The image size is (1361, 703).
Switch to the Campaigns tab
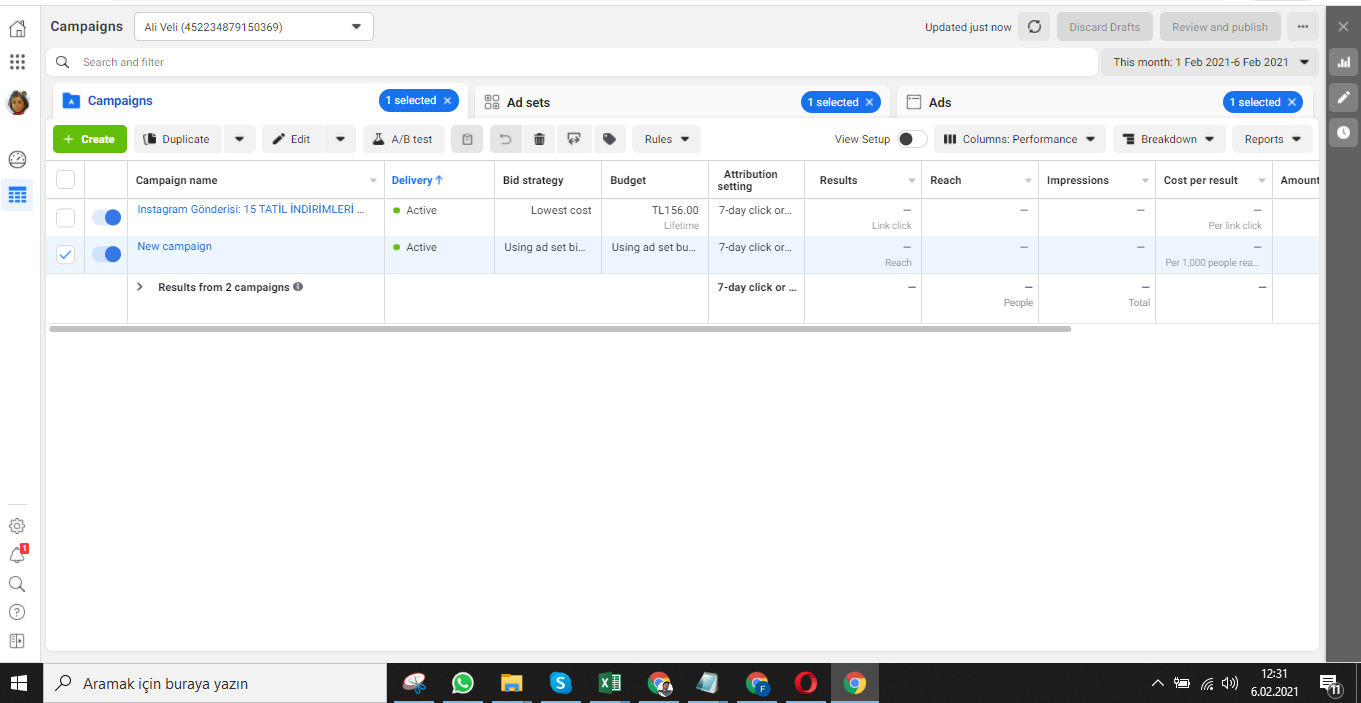(x=119, y=101)
